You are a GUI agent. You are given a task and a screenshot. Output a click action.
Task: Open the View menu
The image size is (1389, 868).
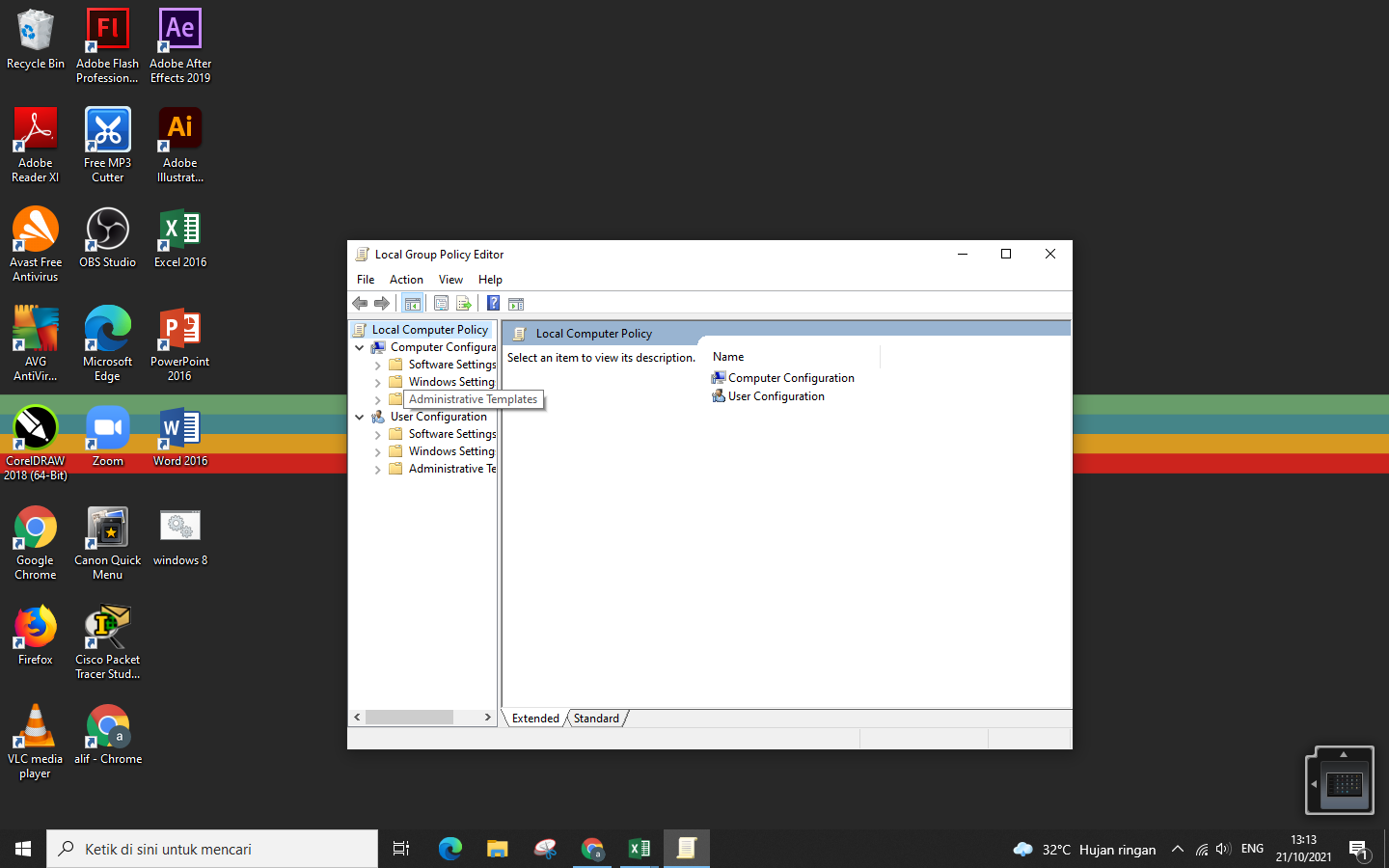pos(450,280)
